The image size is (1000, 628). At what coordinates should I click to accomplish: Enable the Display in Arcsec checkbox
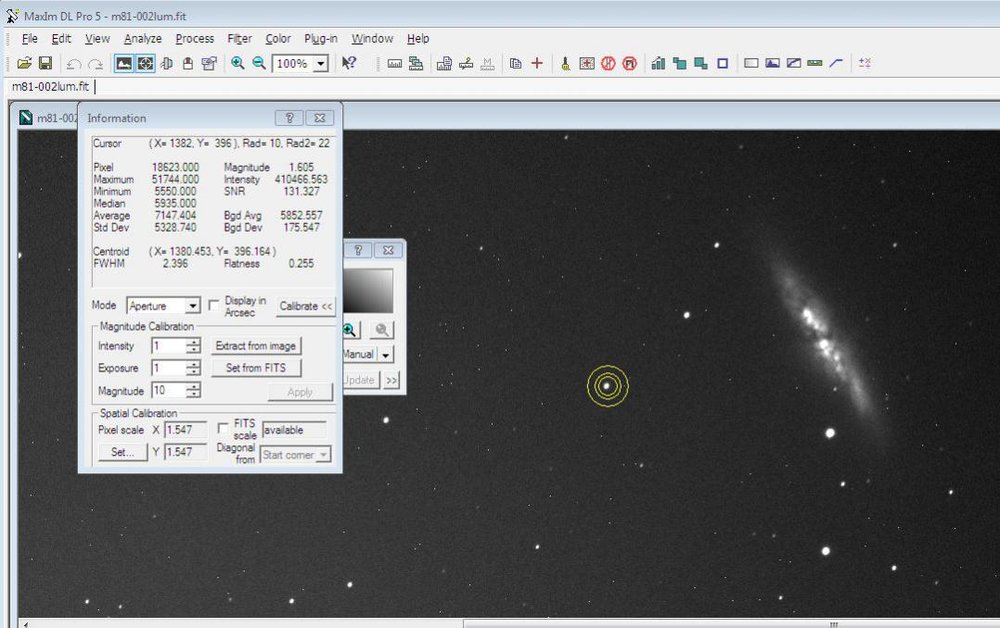coord(213,304)
